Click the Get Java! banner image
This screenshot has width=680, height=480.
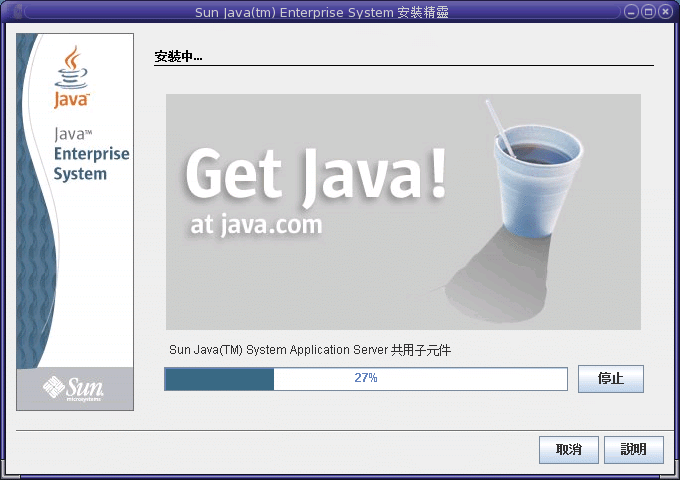click(403, 212)
